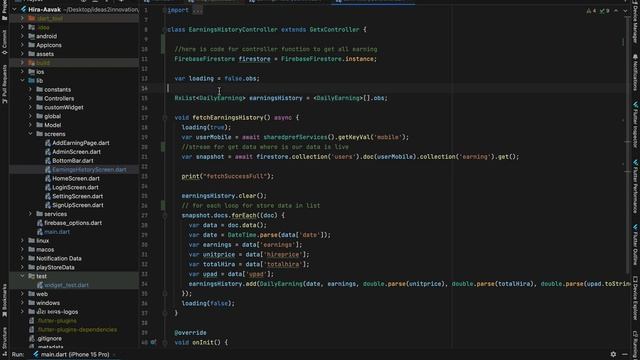The height and width of the screenshot is (360, 640).
Task: Open the Bookmarks tool window tab
Action: 4,300
